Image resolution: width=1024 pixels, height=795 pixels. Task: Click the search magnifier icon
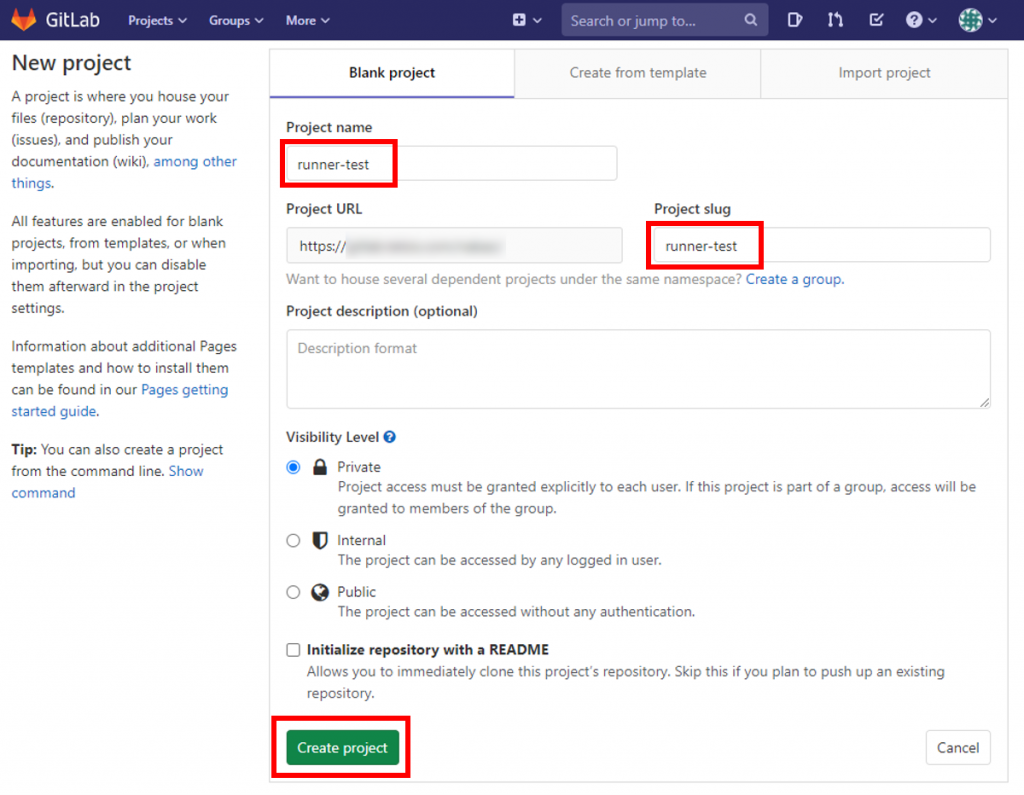click(750, 20)
